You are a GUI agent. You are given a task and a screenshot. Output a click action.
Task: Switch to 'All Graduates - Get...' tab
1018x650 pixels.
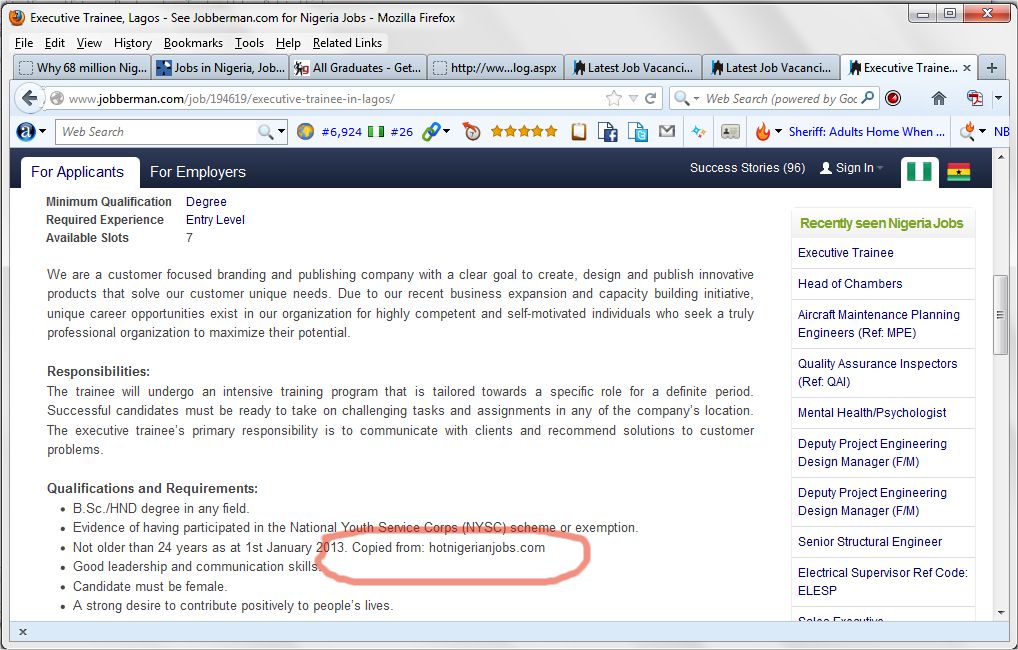coord(358,68)
